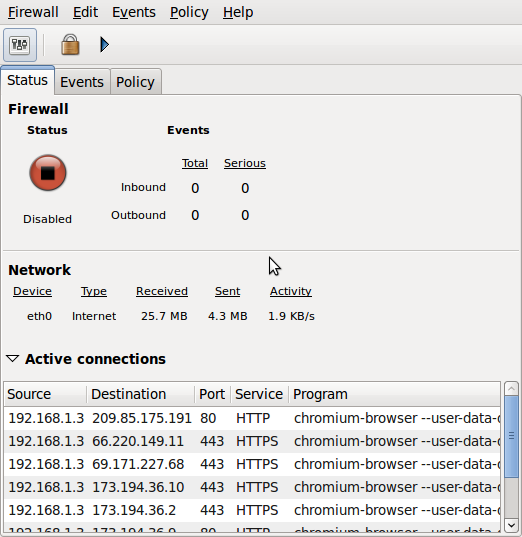Collapse the Active connections section
The height and width of the screenshot is (537, 522).
(x=13, y=359)
